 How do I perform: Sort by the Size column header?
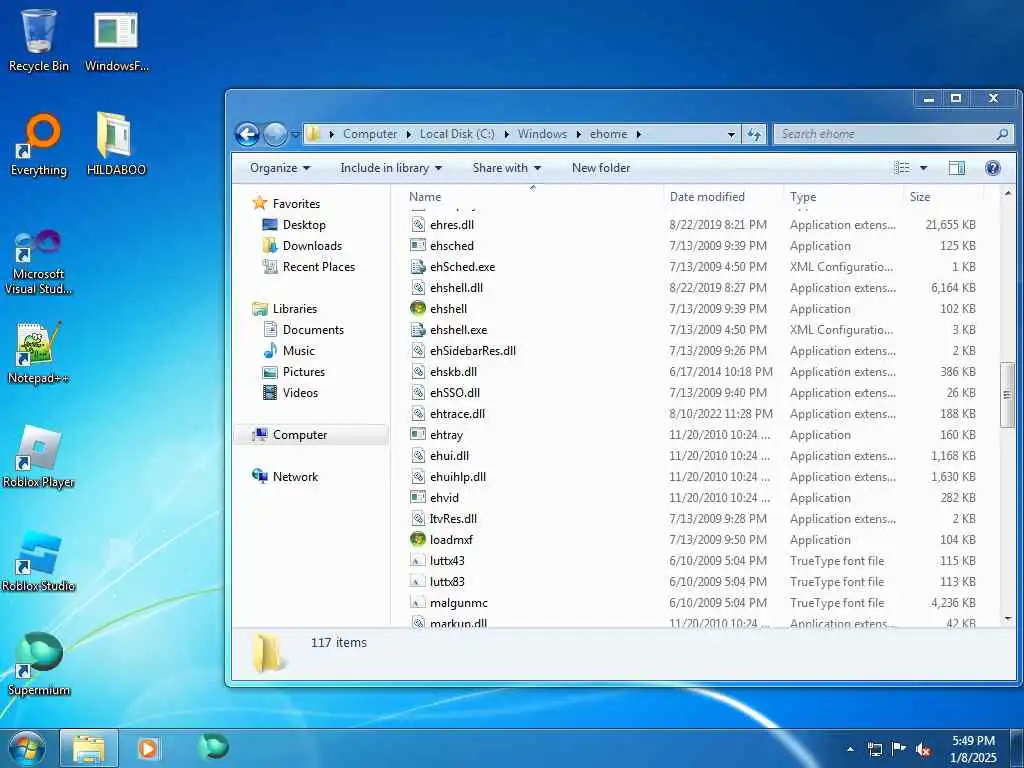[x=943, y=197]
